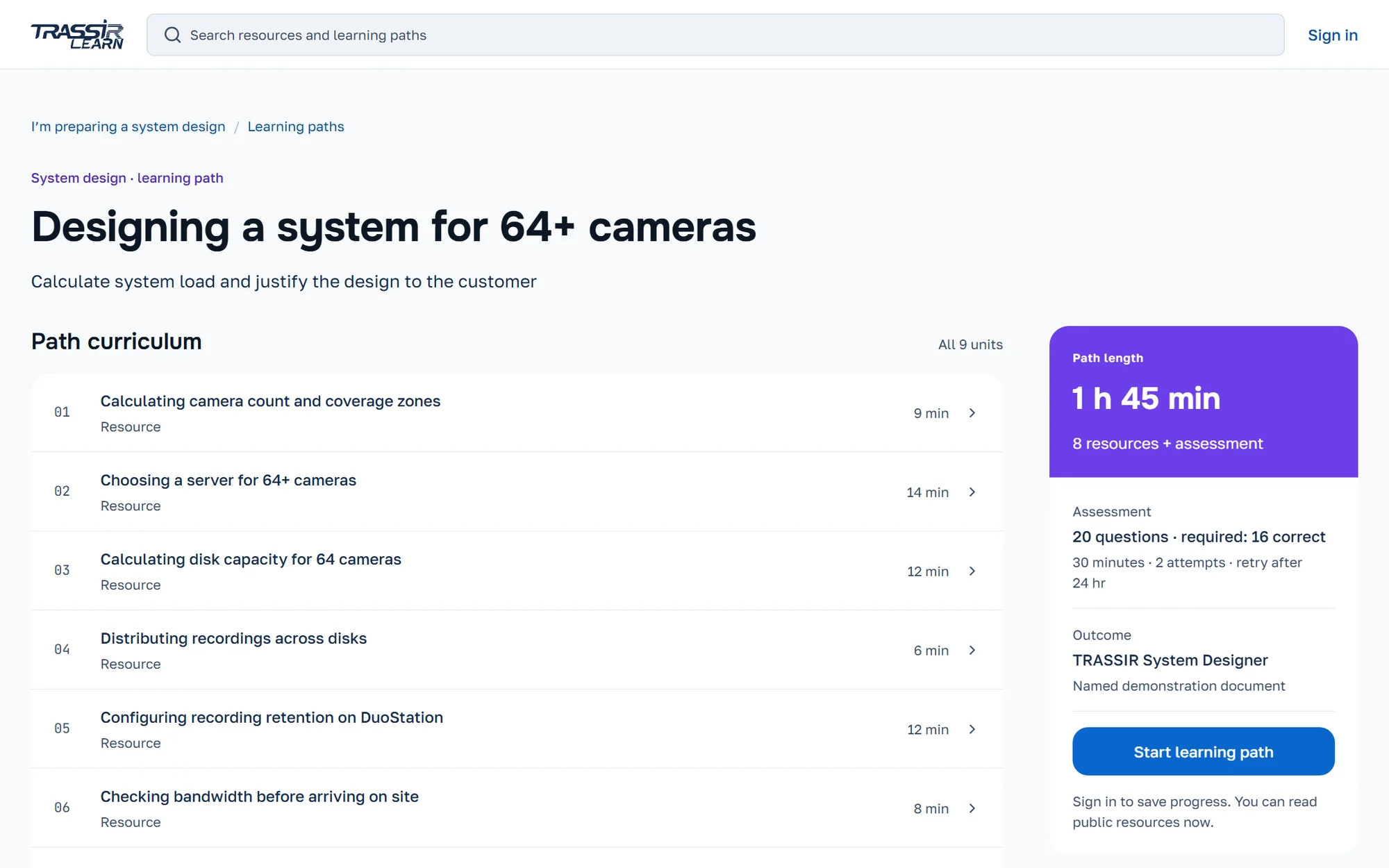Click Start learning path button

click(x=1204, y=751)
